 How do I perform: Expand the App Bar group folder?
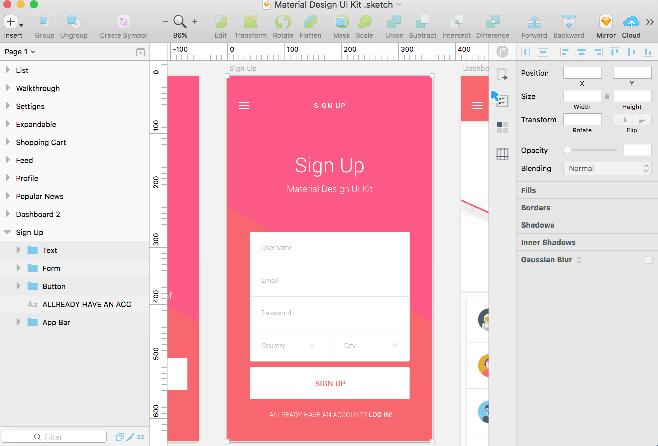(x=18, y=322)
